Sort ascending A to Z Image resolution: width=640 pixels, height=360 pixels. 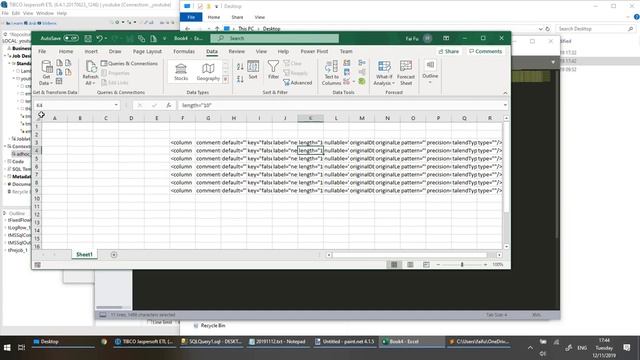240,67
